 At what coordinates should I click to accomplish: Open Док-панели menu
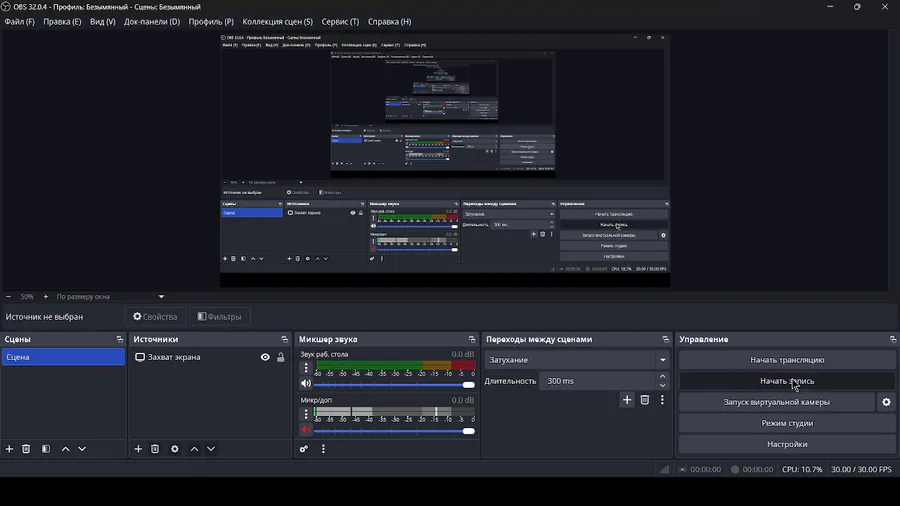coord(152,22)
